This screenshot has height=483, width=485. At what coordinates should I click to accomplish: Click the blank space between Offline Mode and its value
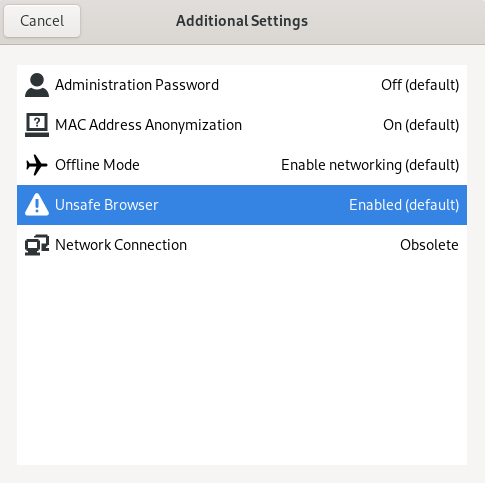tap(210, 165)
